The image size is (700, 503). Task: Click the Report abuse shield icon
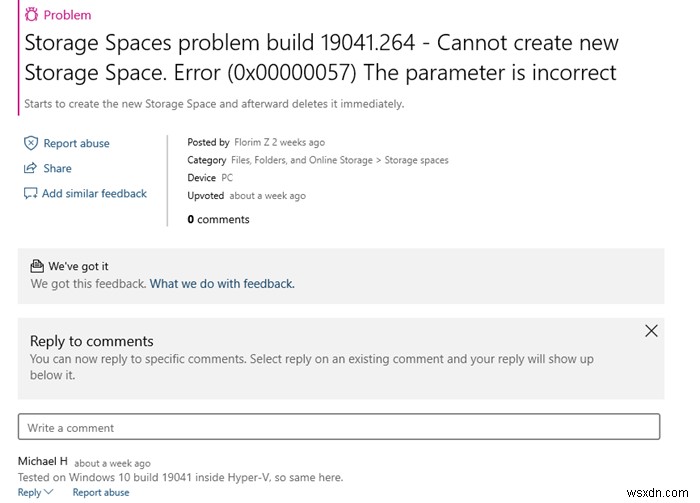31,143
